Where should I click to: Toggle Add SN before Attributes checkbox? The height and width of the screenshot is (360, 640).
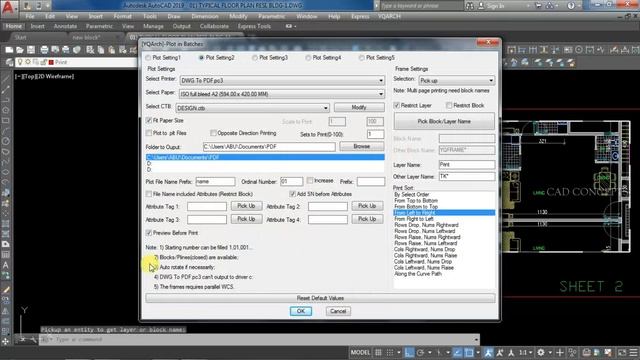coord(292,194)
